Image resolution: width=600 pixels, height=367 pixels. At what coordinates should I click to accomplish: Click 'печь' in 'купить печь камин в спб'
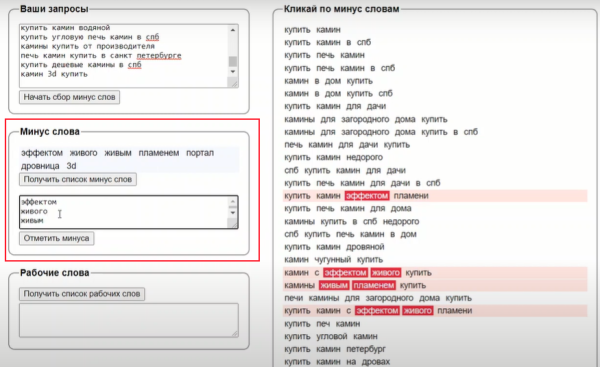pyautogui.click(x=324, y=68)
